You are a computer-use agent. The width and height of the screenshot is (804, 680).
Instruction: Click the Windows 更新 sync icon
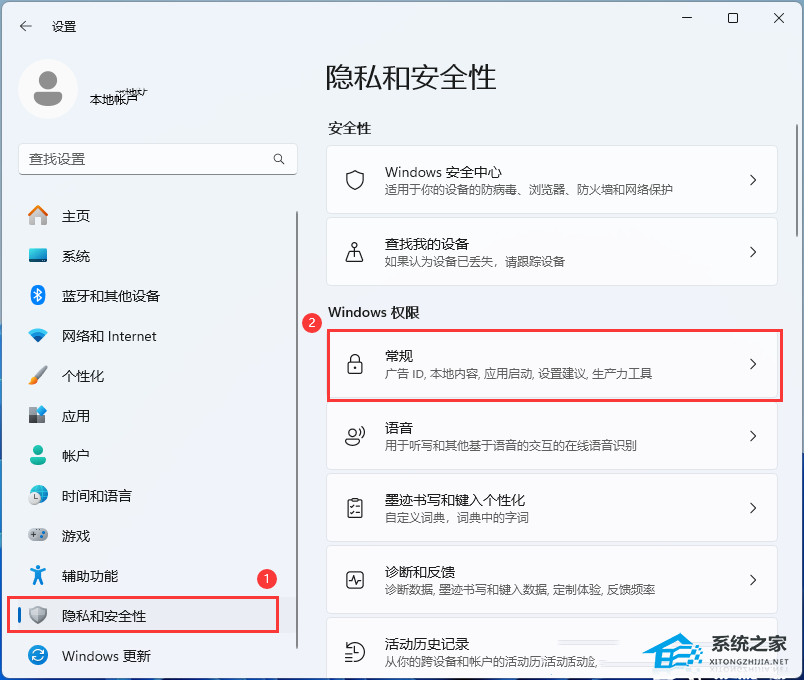point(38,655)
